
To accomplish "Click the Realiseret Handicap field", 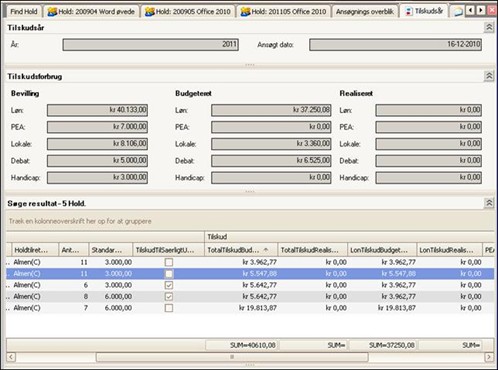I will click(x=429, y=178).
